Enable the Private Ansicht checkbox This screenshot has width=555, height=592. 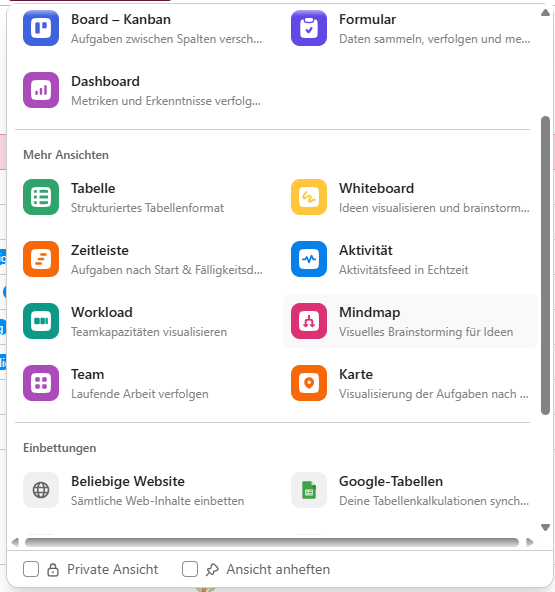coord(31,569)
